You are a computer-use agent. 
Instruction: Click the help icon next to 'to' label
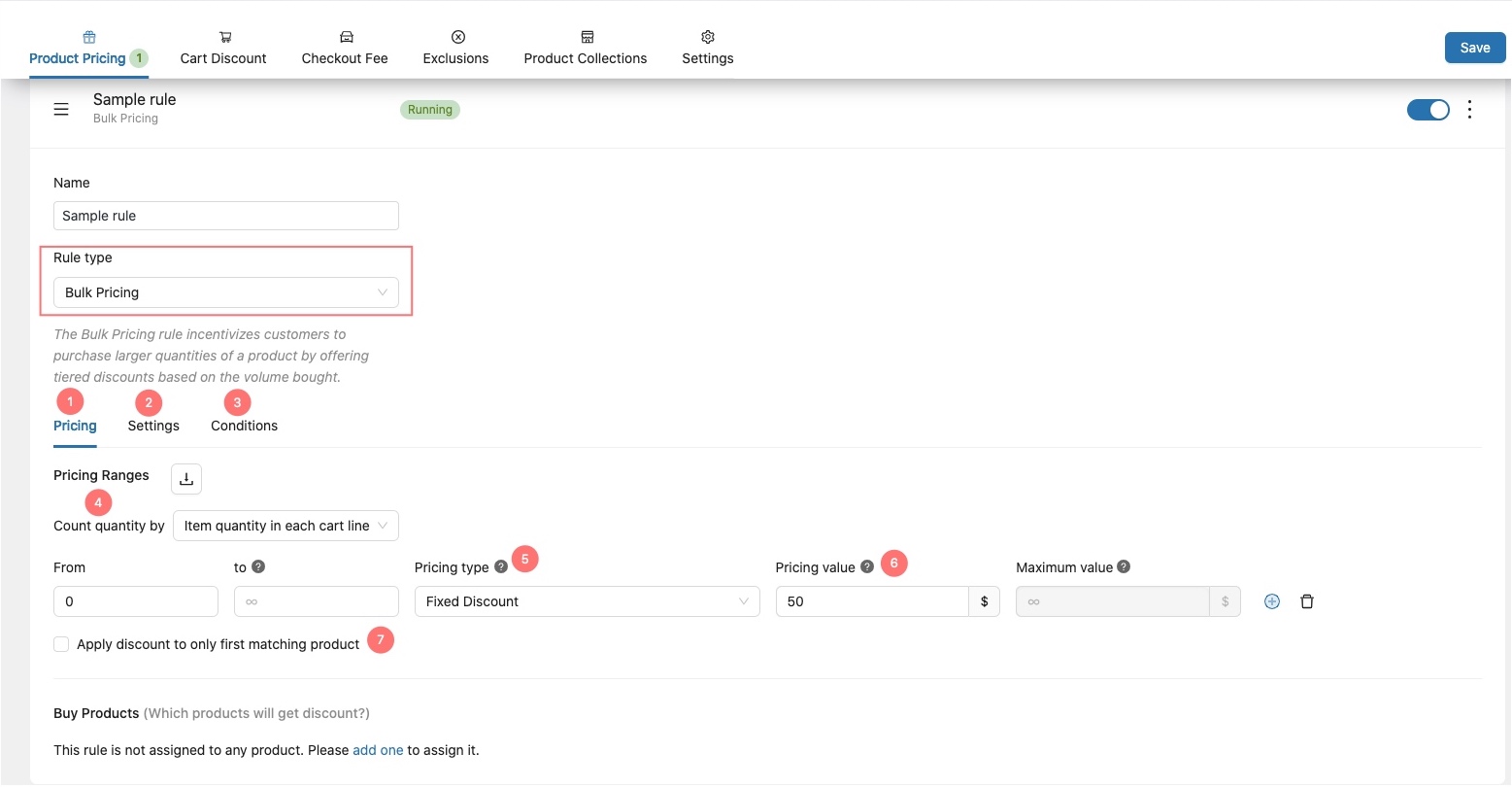tap(258, 566)
